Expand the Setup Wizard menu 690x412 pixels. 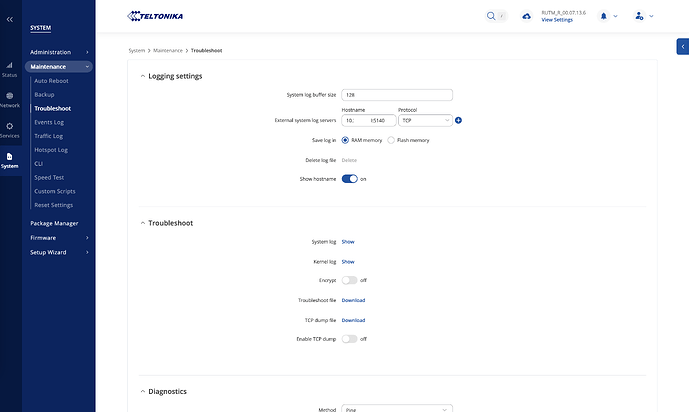pos(59,252)
